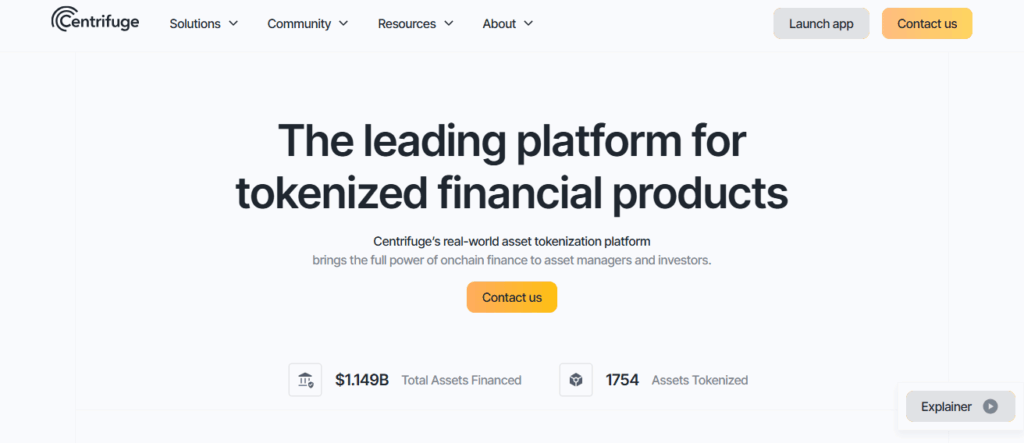Click the 1754 assets tokenized figure
Viewport: 1024px width, 443px height.
622,380
